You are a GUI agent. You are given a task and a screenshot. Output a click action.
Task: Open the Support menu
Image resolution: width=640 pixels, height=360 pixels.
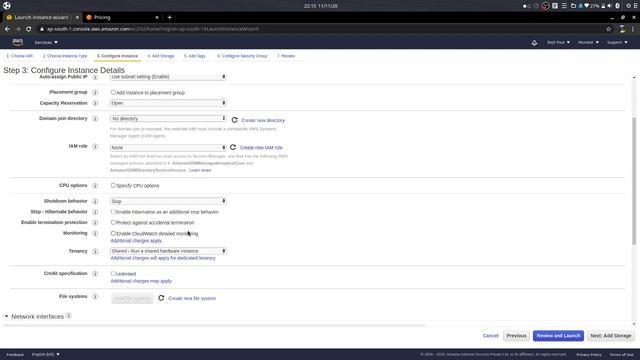pos(617,42)
